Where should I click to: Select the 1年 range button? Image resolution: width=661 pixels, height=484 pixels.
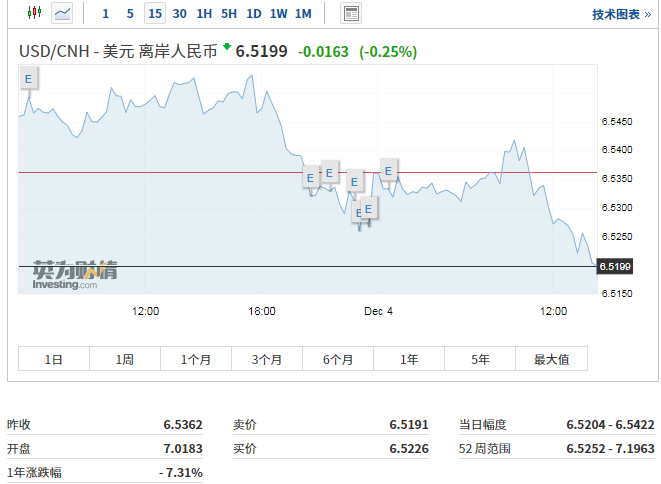click(409, 359)
